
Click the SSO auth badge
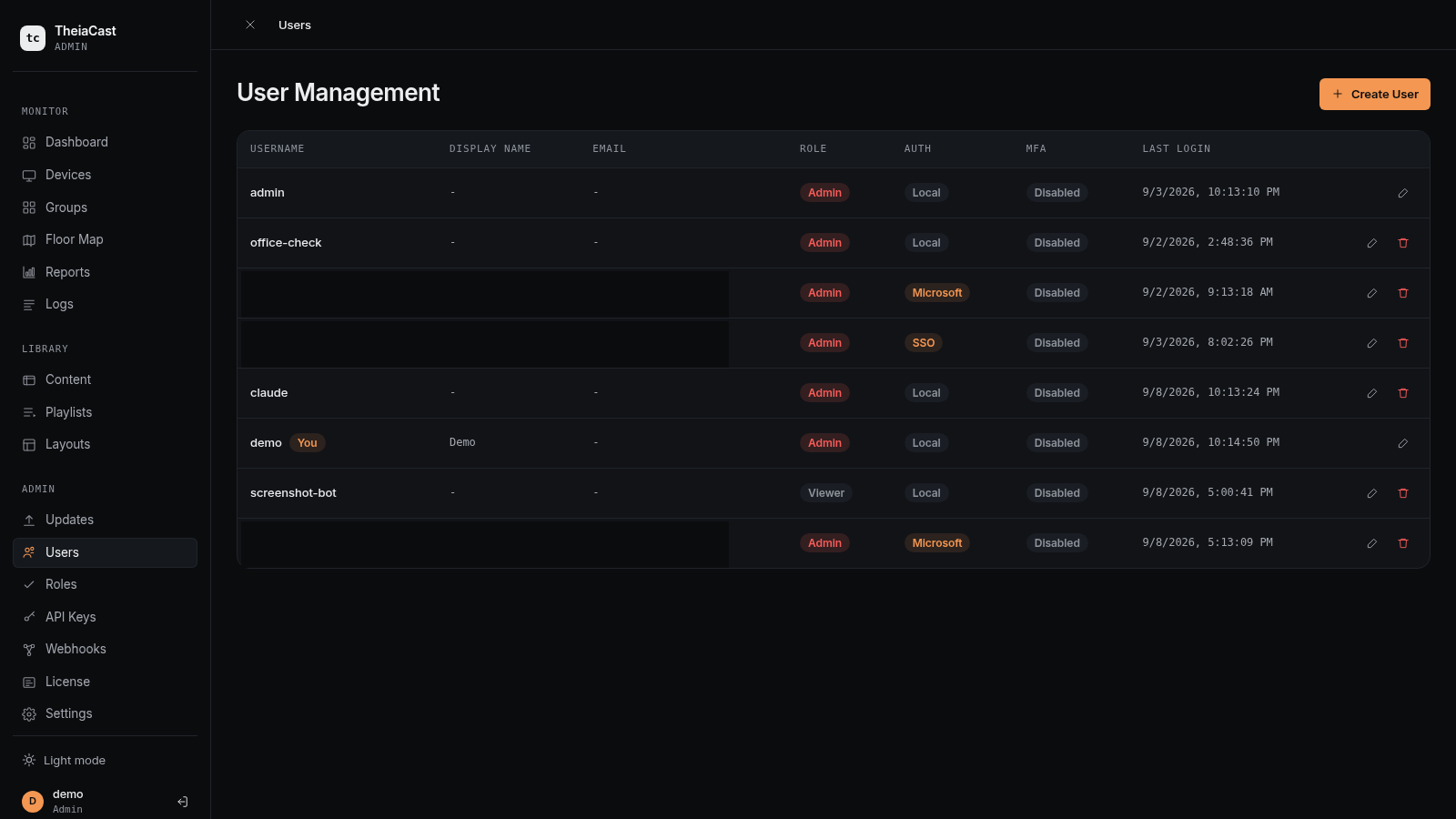[923, 343]
